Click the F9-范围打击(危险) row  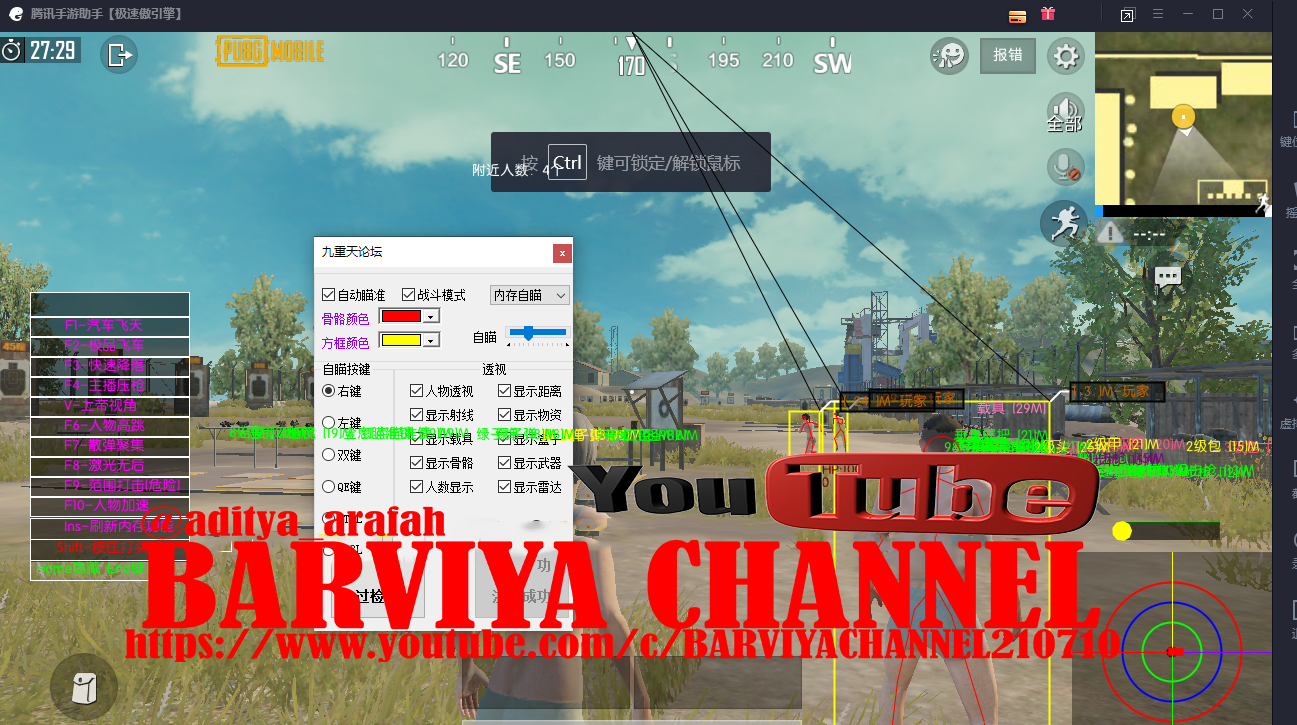coord(110,486)
